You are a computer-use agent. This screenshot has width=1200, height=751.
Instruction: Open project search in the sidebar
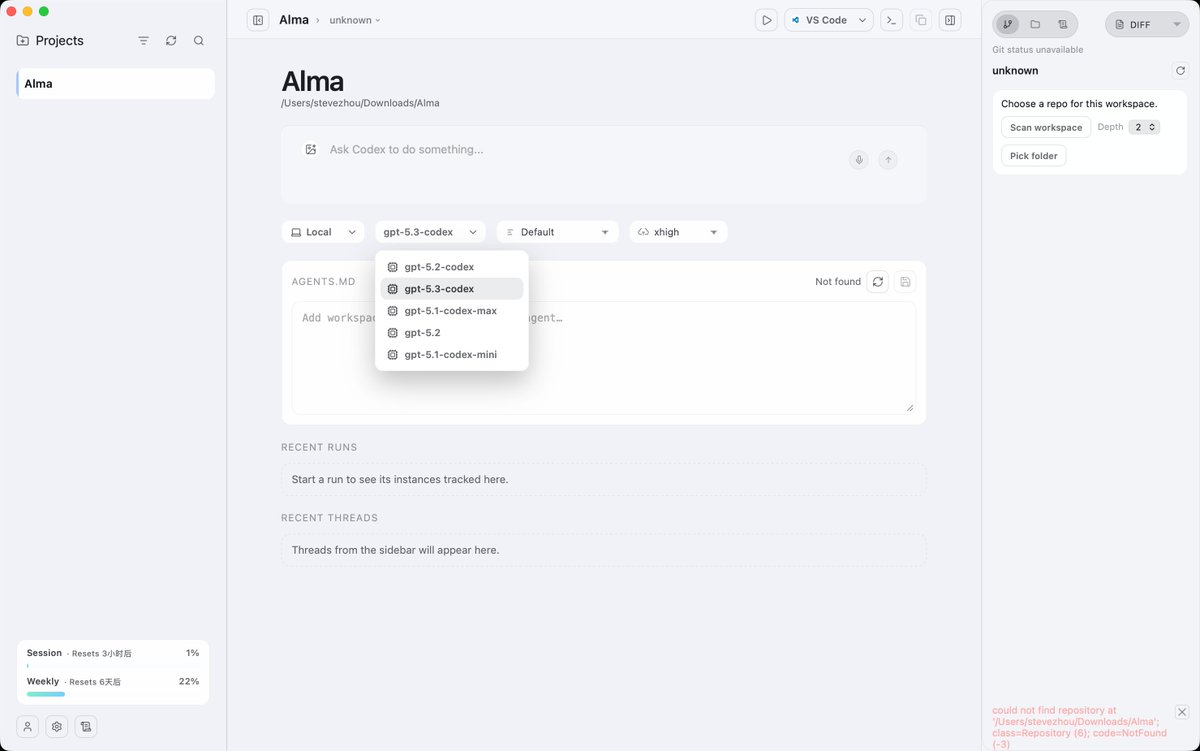coord(199,41)
